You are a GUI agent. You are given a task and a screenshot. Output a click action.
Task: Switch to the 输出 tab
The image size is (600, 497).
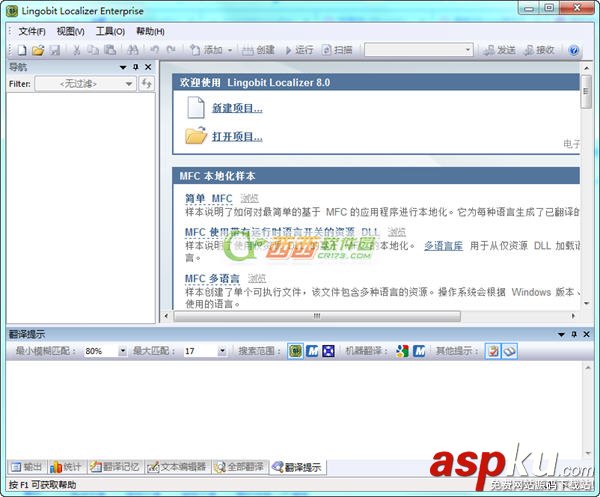[26, 467]
